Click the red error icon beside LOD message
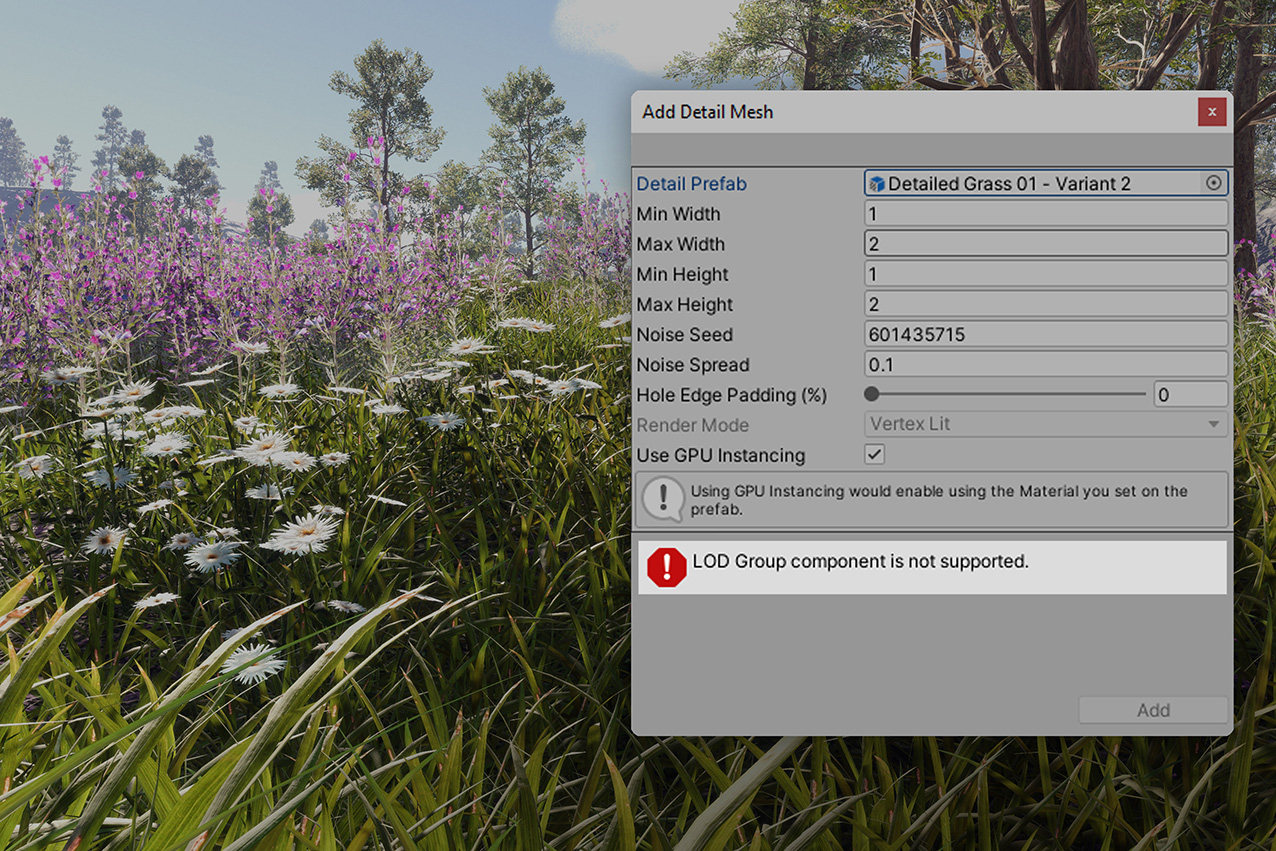 click(666, 567)
